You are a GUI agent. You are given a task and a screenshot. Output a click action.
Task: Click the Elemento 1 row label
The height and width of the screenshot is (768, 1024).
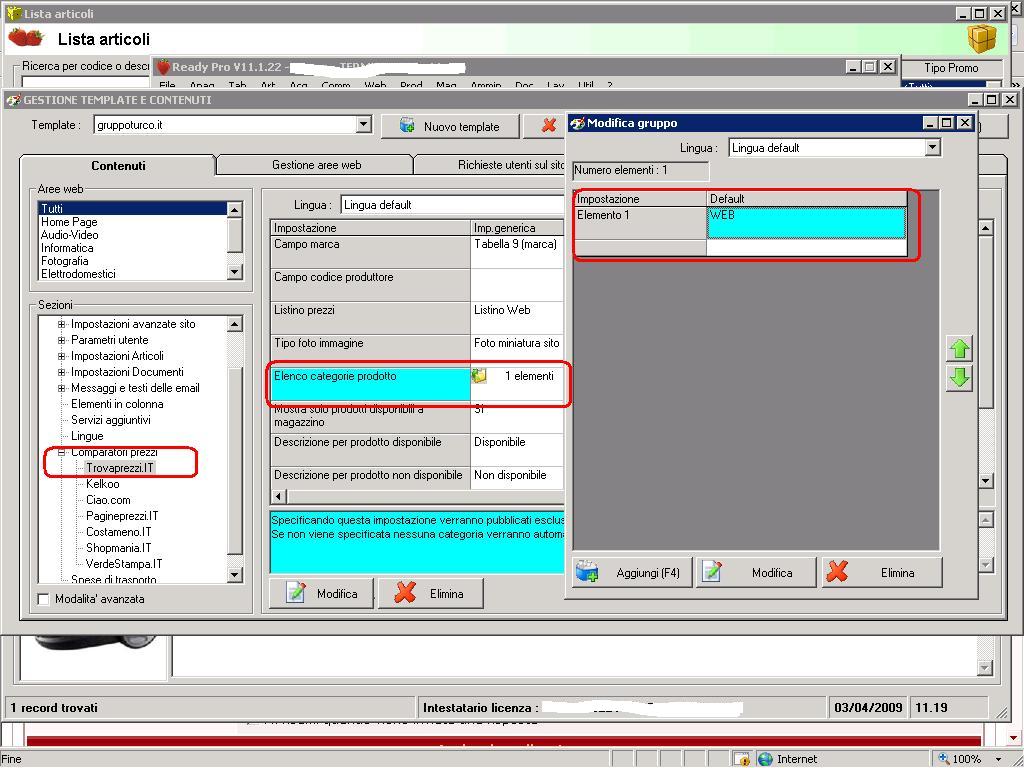click(x=640, y=223)
